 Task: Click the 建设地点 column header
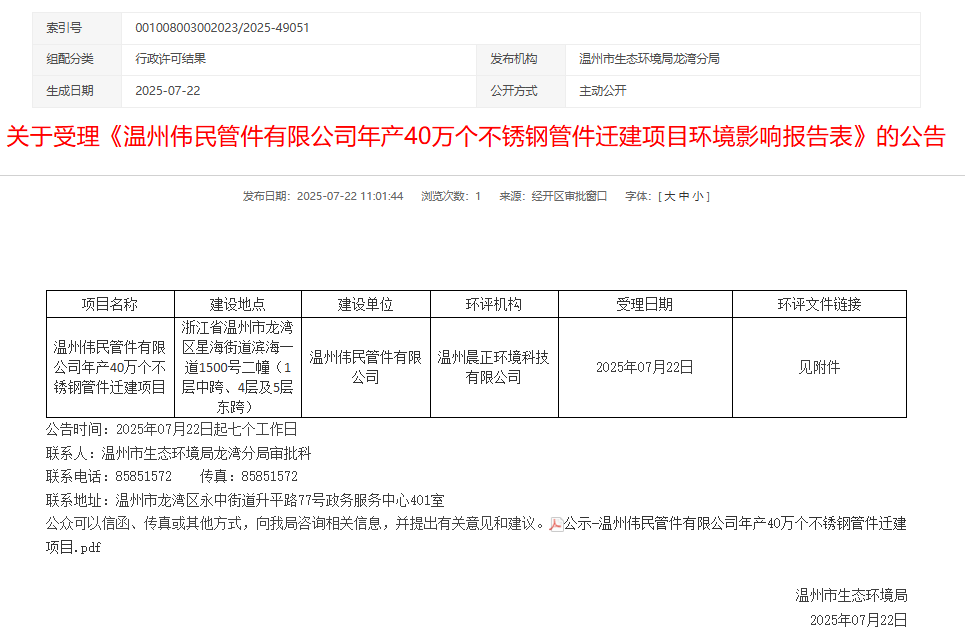tap(238, 304)
